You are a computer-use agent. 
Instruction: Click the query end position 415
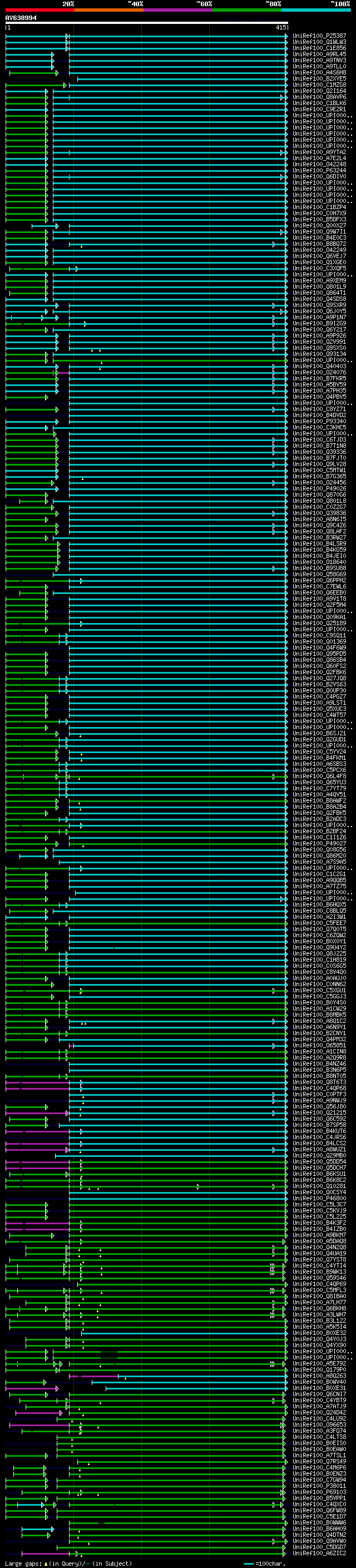[x=280, y=27]
